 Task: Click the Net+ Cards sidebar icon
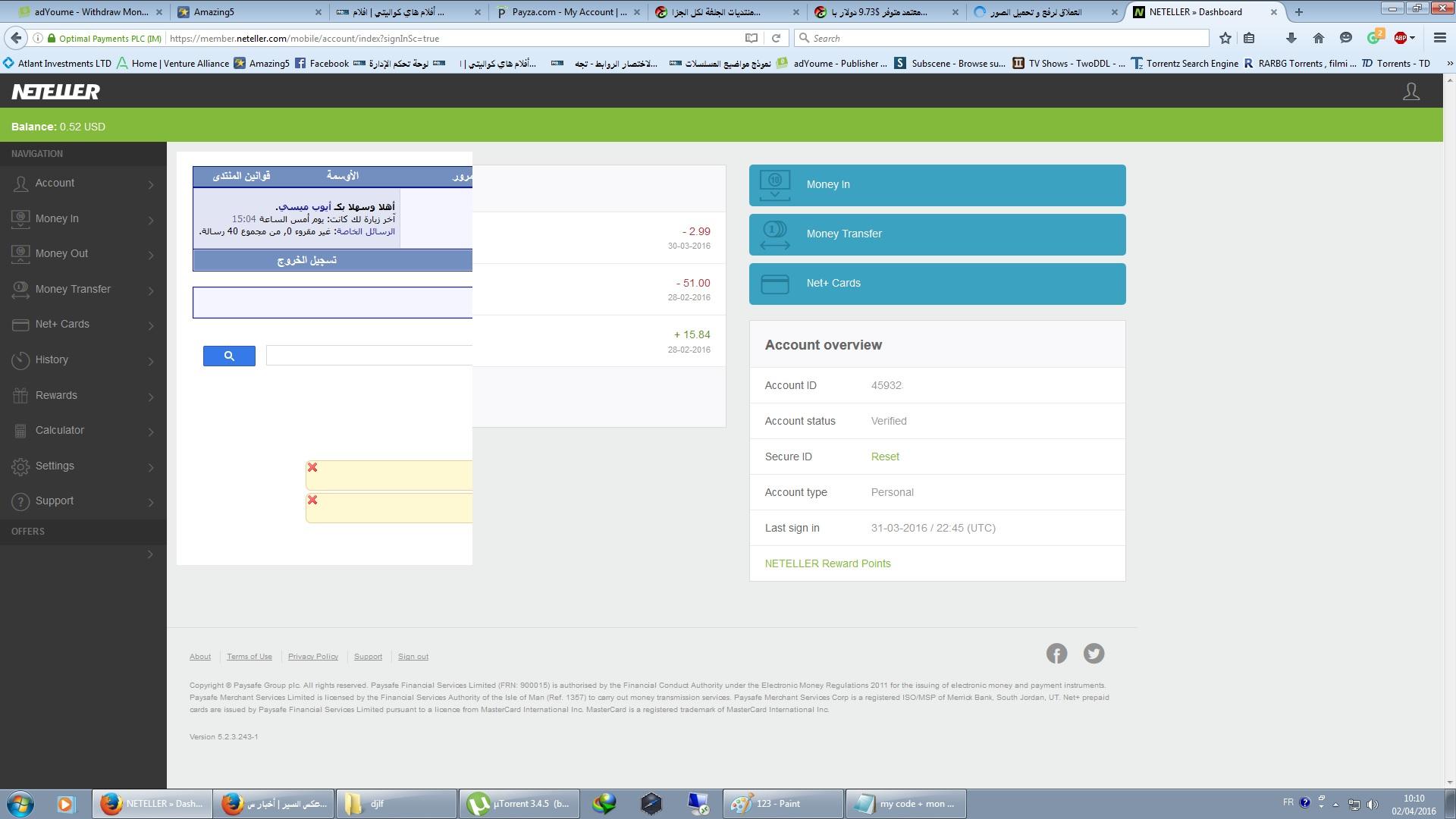tap(20, 325)
